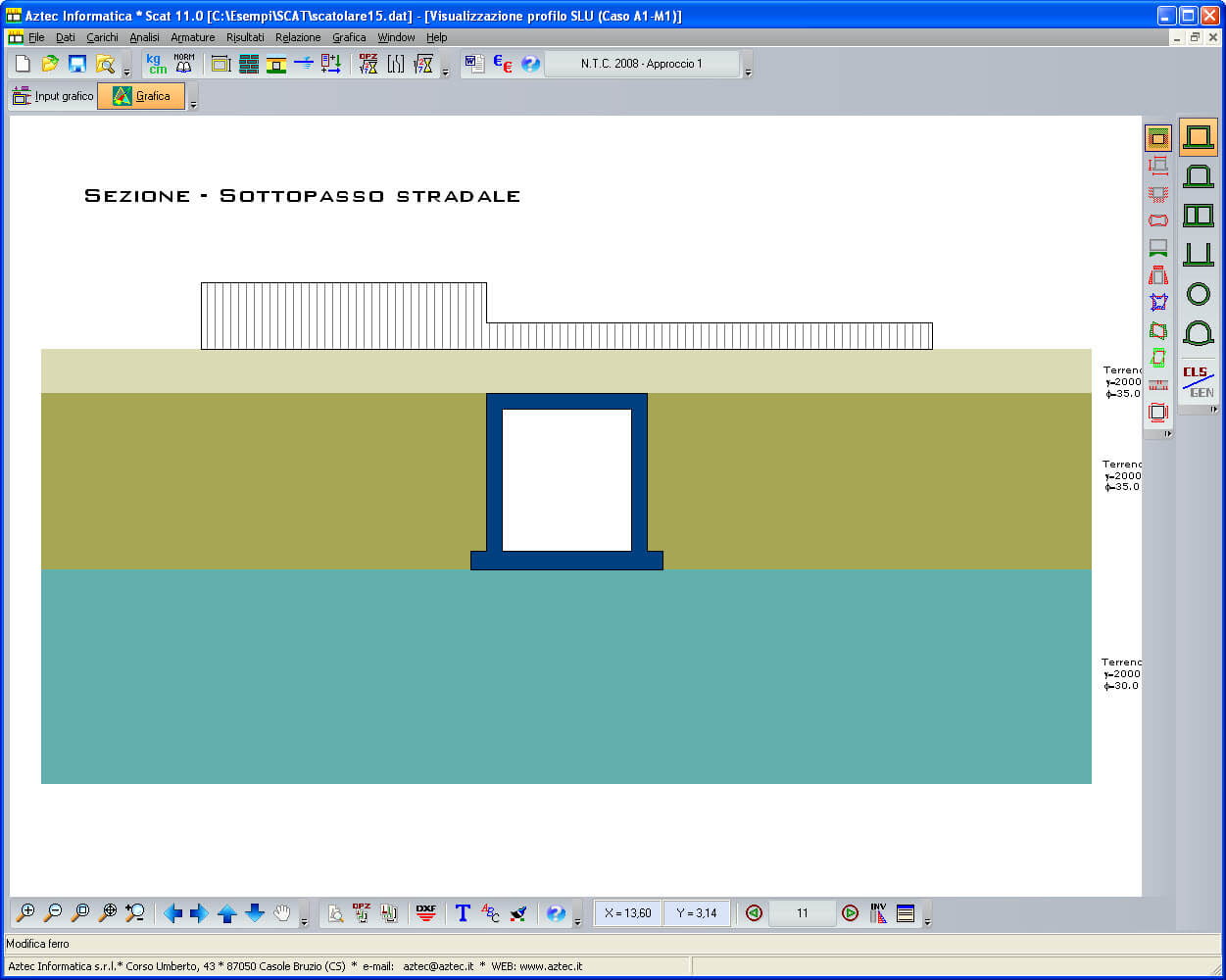Toggle the Grafica view button
1226x980 pixels.
click(141, 96)
